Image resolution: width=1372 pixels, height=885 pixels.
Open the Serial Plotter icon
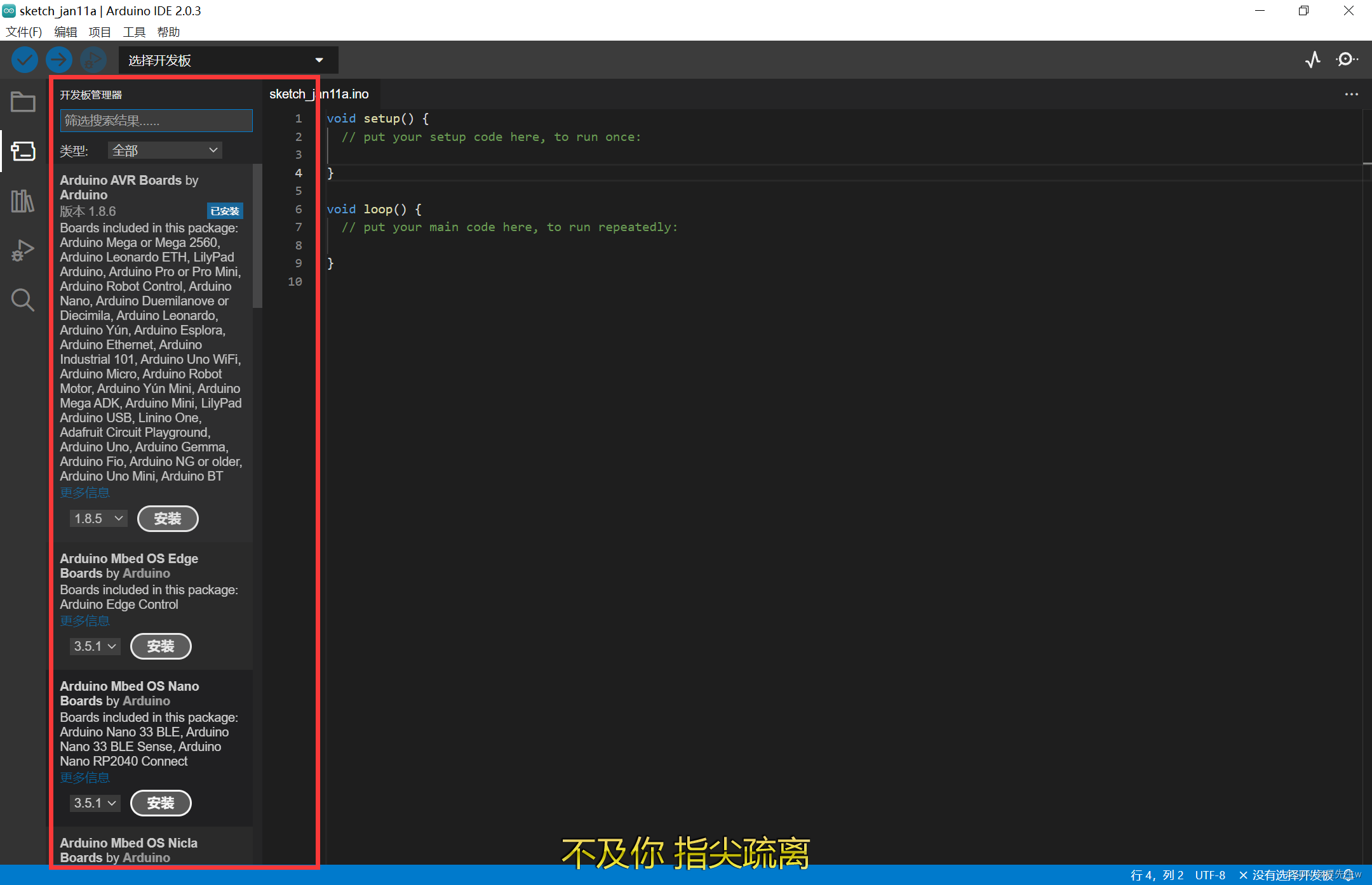[1313, 60]
